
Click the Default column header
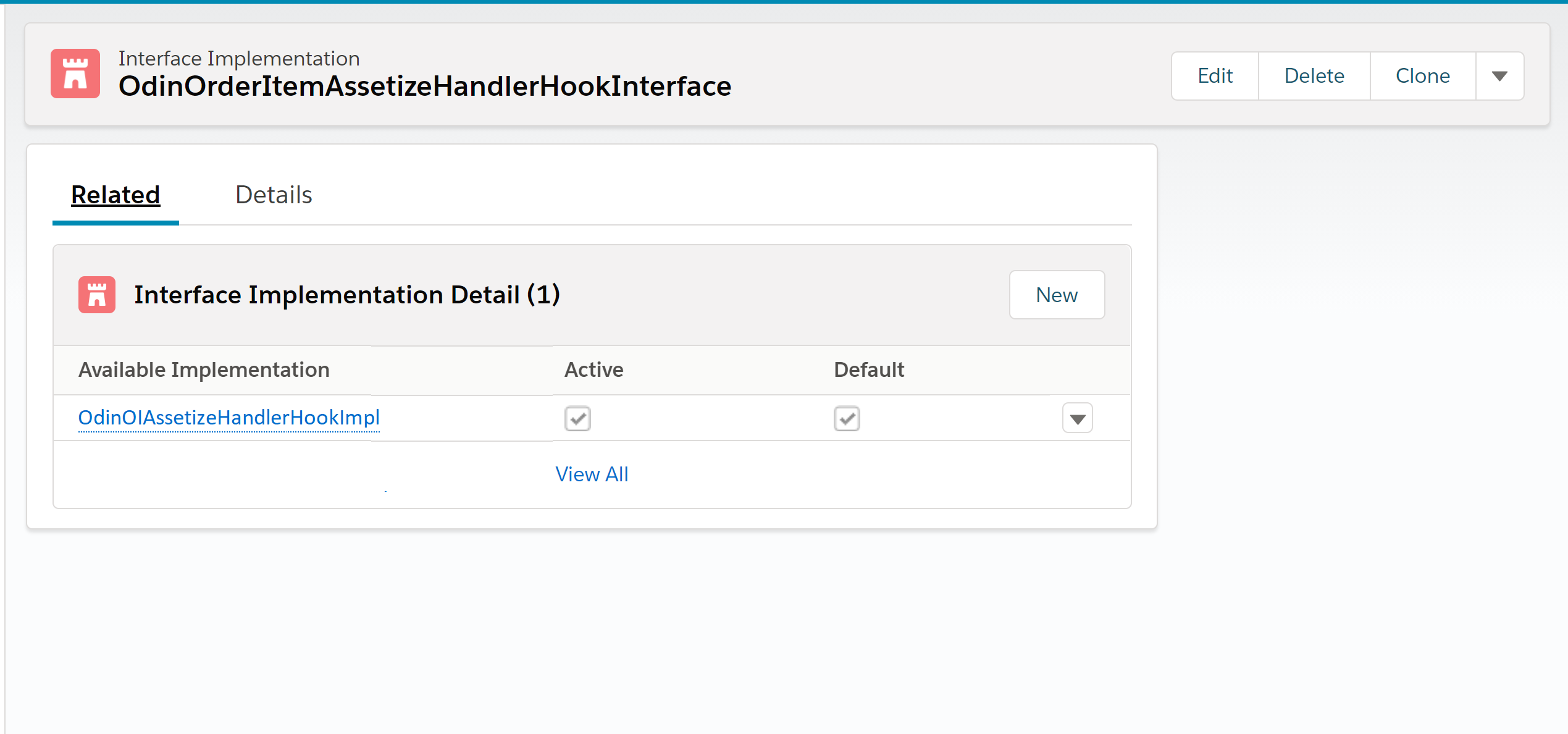869,369
